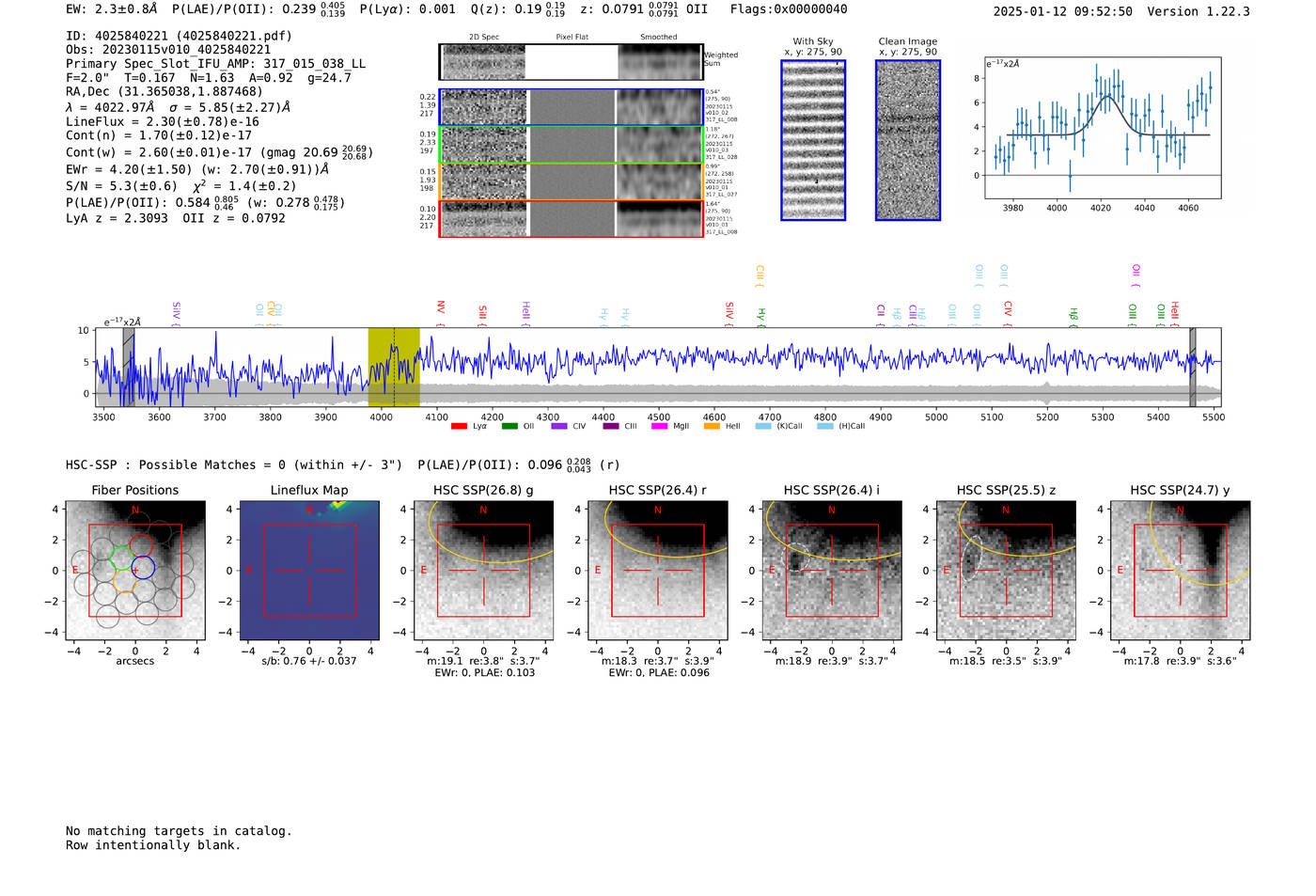Click the magenta OII marker at top right

(1136, 275)
